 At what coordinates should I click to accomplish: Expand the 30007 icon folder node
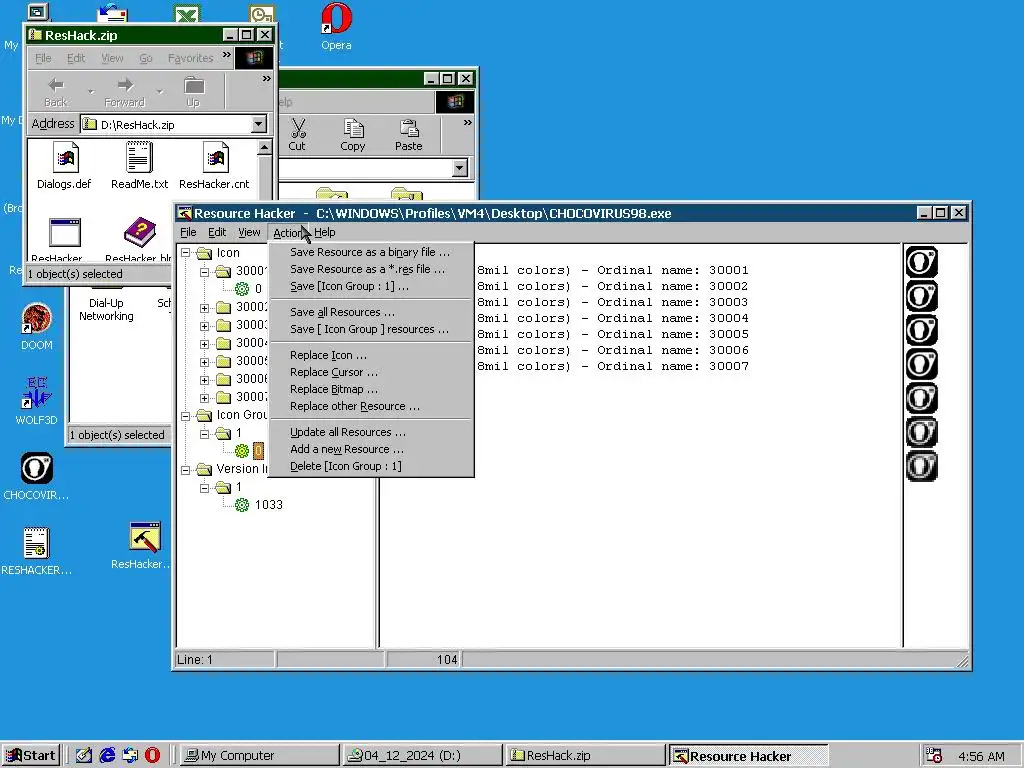[x=204, y=397]
